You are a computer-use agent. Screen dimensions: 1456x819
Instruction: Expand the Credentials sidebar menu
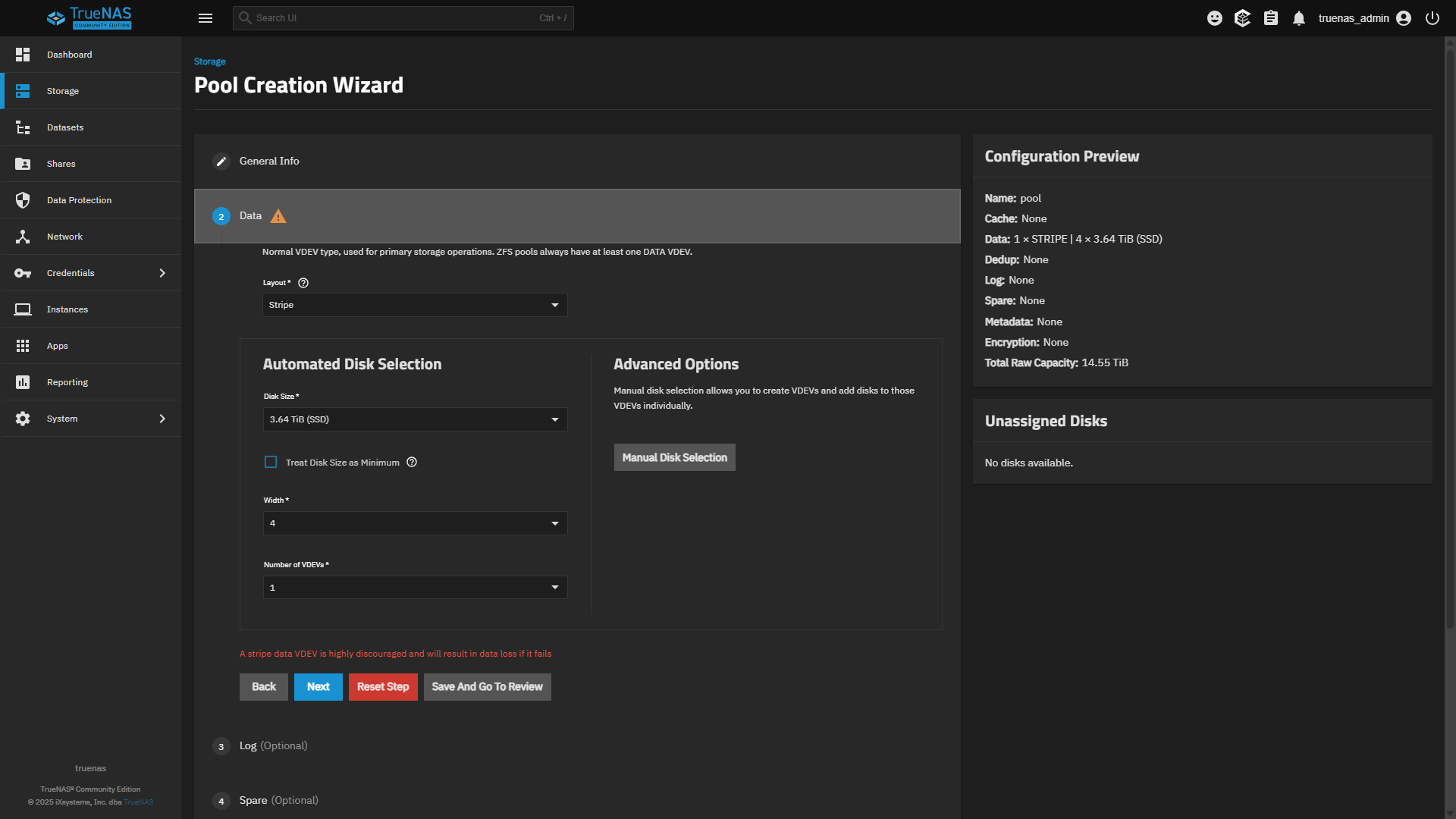click(x=91, y=273)
